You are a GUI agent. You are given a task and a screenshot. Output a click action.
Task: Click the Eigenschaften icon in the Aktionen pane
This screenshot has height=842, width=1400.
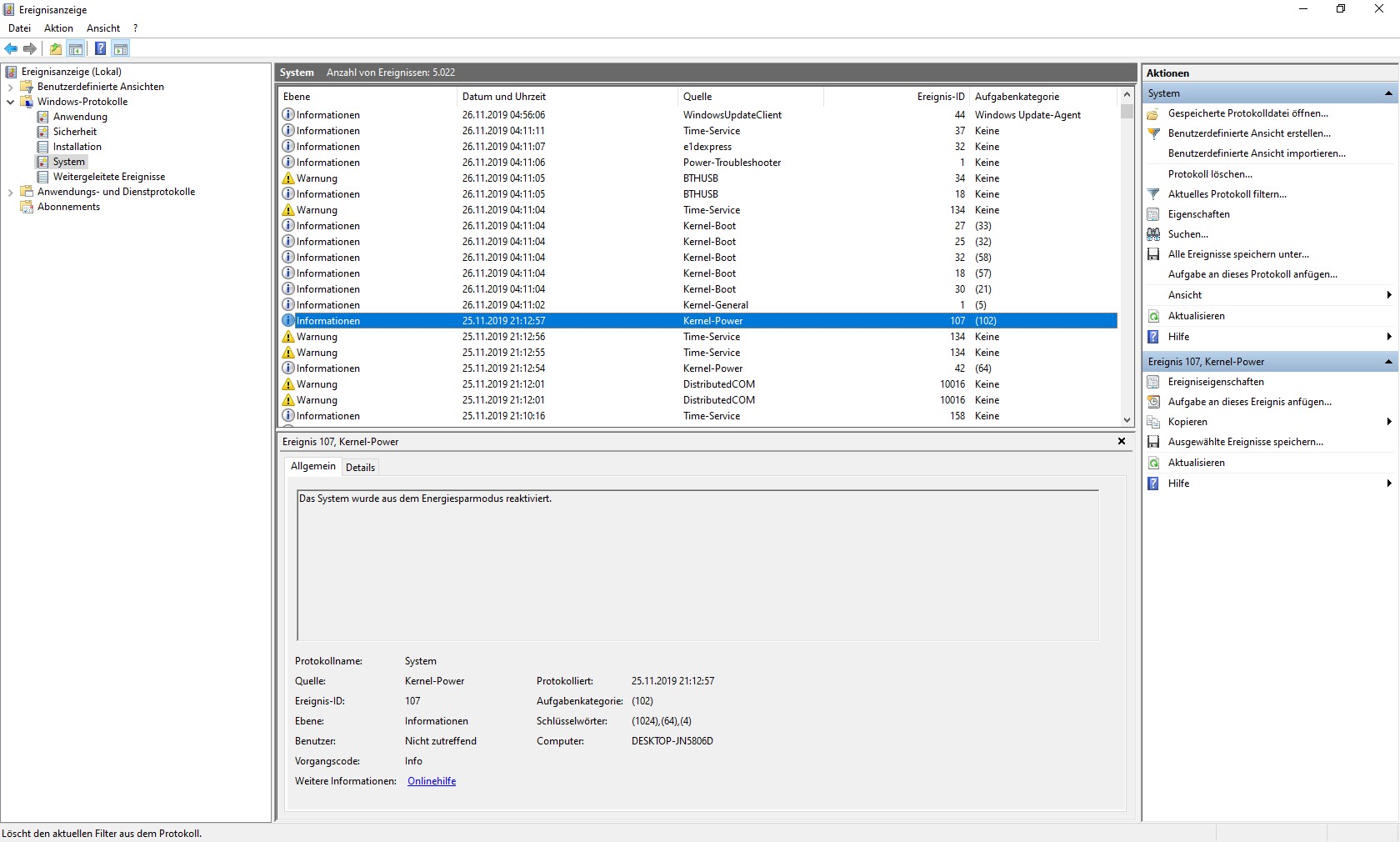tap(1153, 215)
